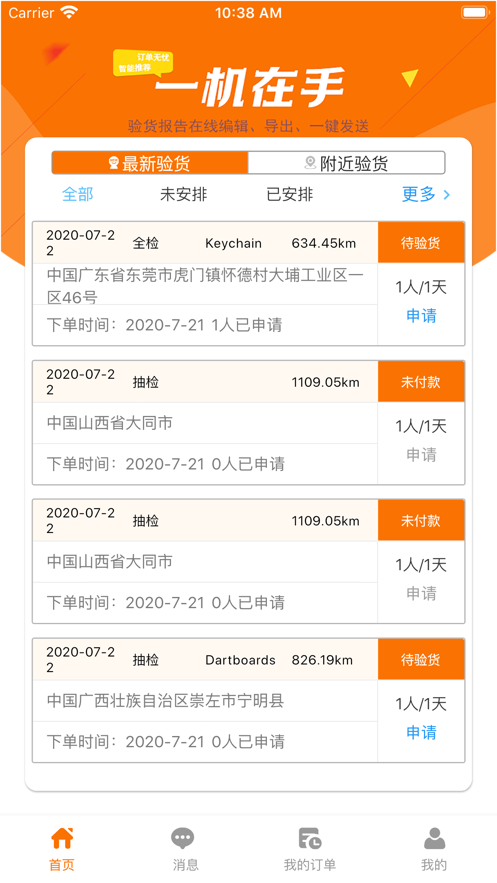
Task: Open the 东莞市虎门镇 address order card
Action: (248, 283)
